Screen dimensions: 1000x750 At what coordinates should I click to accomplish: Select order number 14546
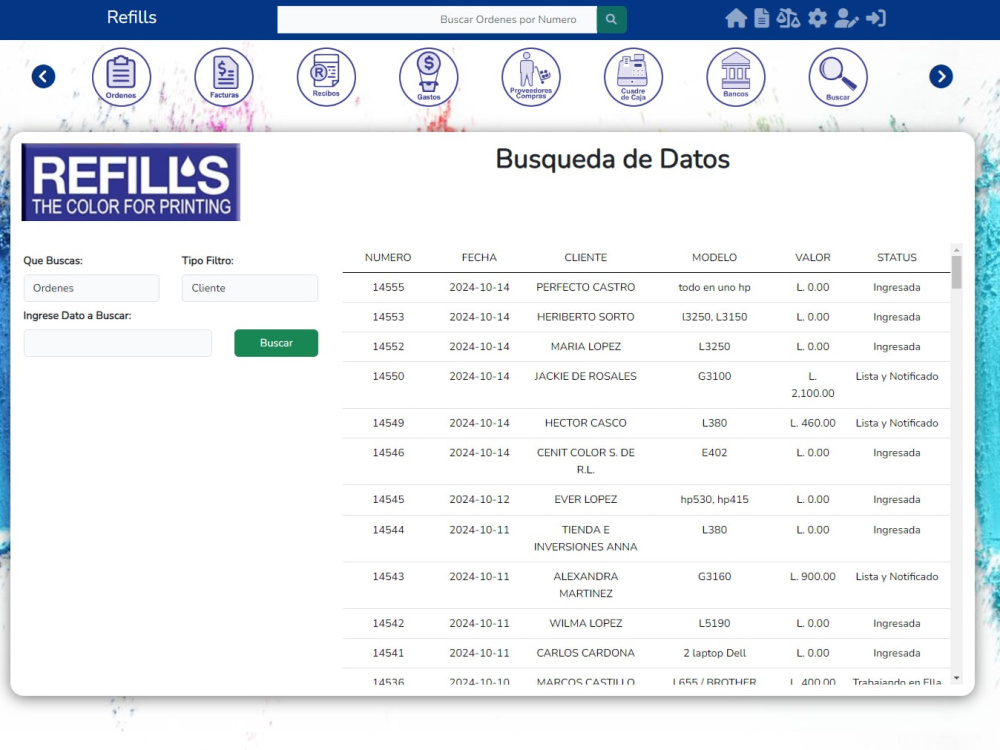coord(388,453)
